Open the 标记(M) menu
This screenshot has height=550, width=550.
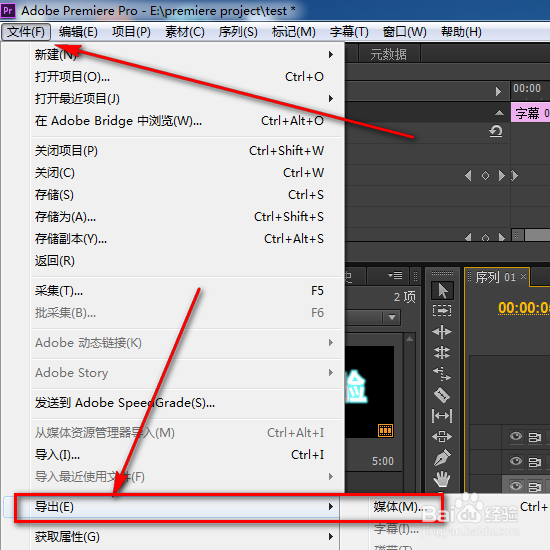[294, 32]
